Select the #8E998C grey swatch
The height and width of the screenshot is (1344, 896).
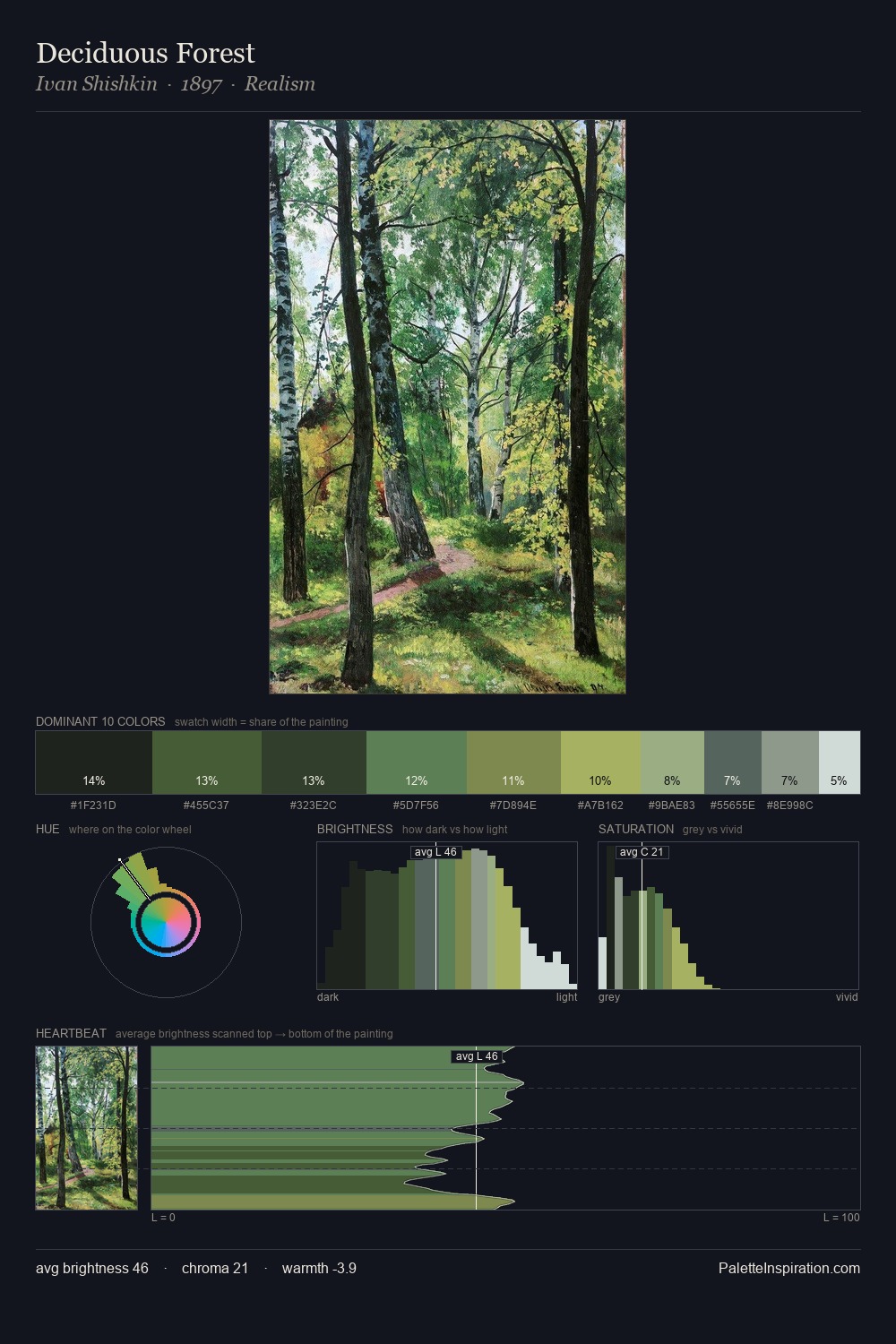(790, 762)
